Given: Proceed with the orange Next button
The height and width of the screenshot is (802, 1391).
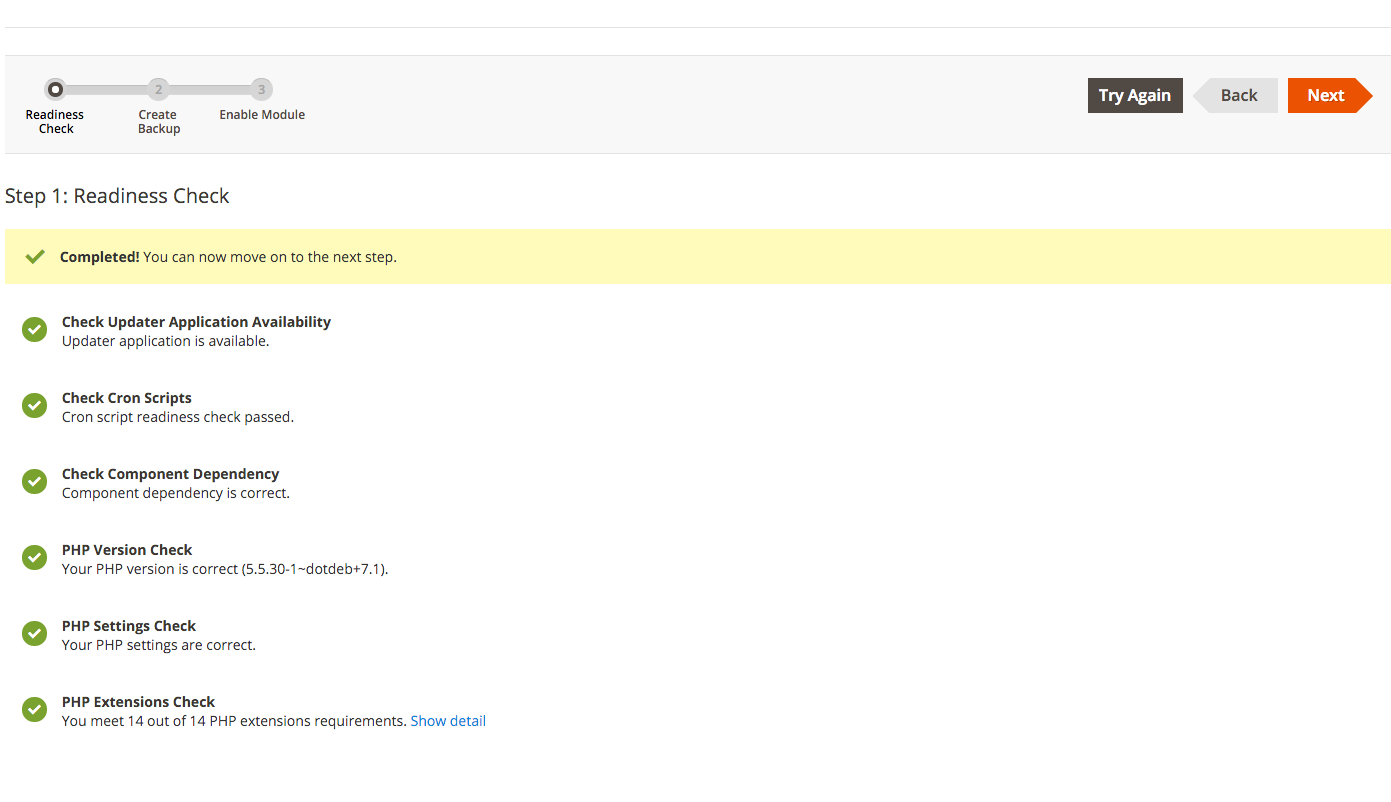Looking at the screenshot, I should click(1325, 95).
